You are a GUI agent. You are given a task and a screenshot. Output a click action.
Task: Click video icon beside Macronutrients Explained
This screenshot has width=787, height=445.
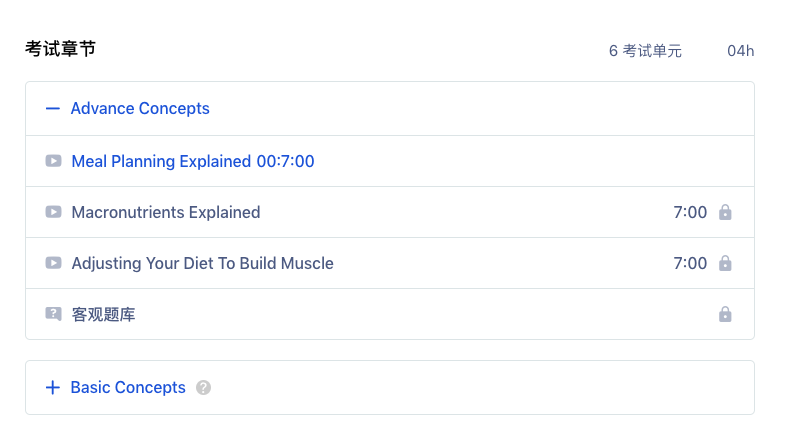pyautogui.click(x=53, y=212)
